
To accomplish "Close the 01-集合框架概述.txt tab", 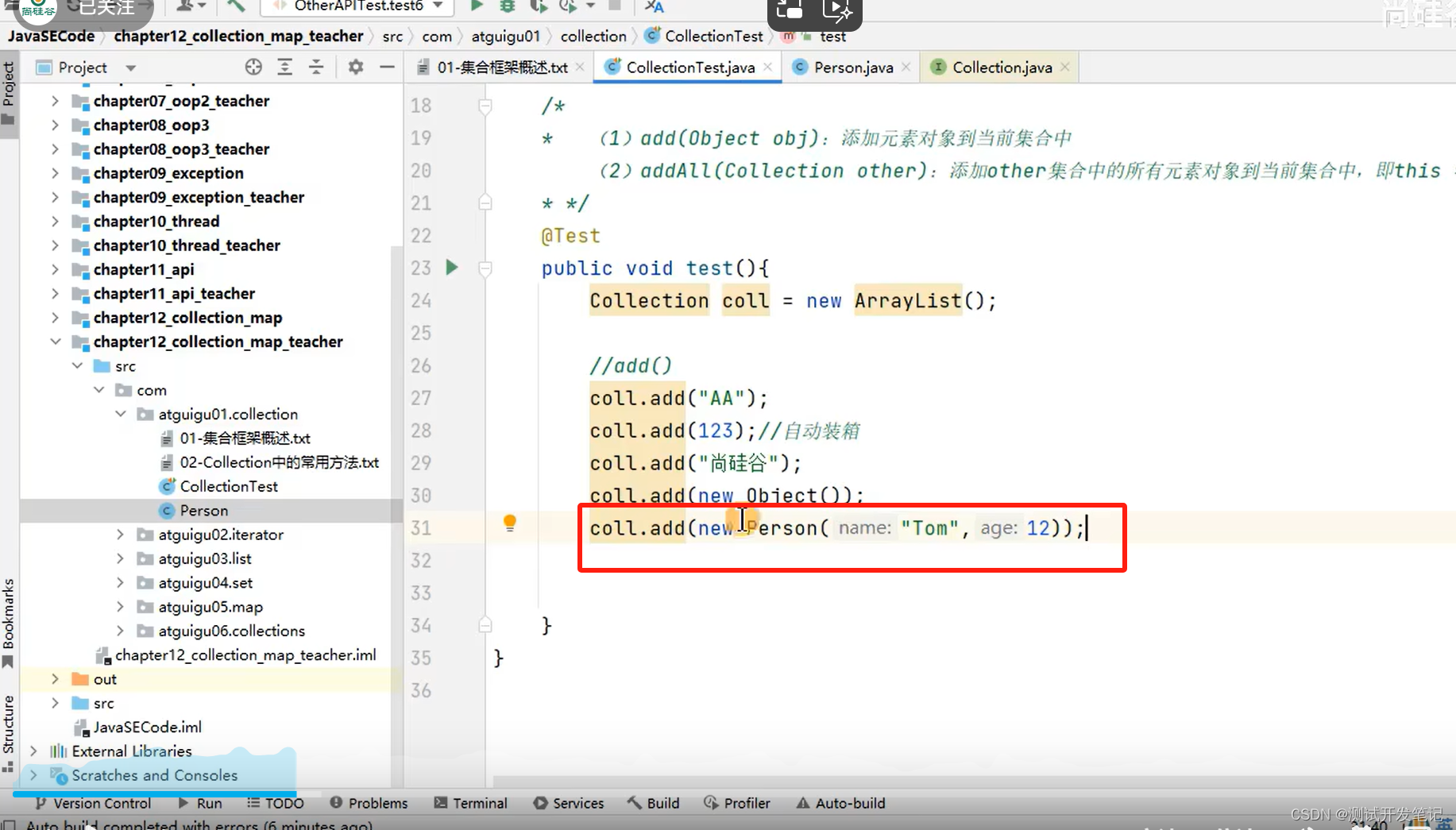I will tap(580, 68).
